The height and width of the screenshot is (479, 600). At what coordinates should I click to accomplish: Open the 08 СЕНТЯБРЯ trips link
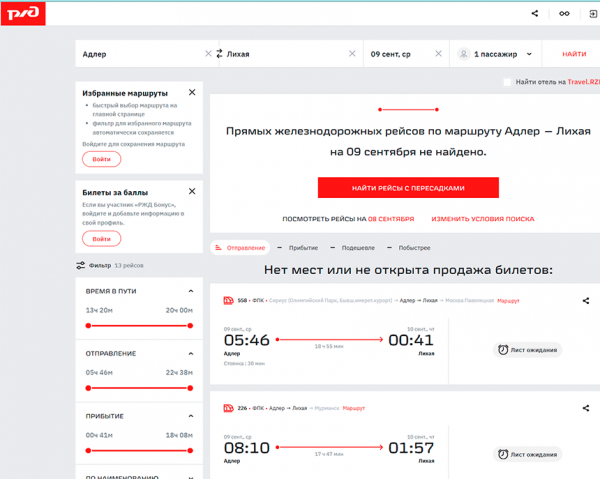pos(391,219)
